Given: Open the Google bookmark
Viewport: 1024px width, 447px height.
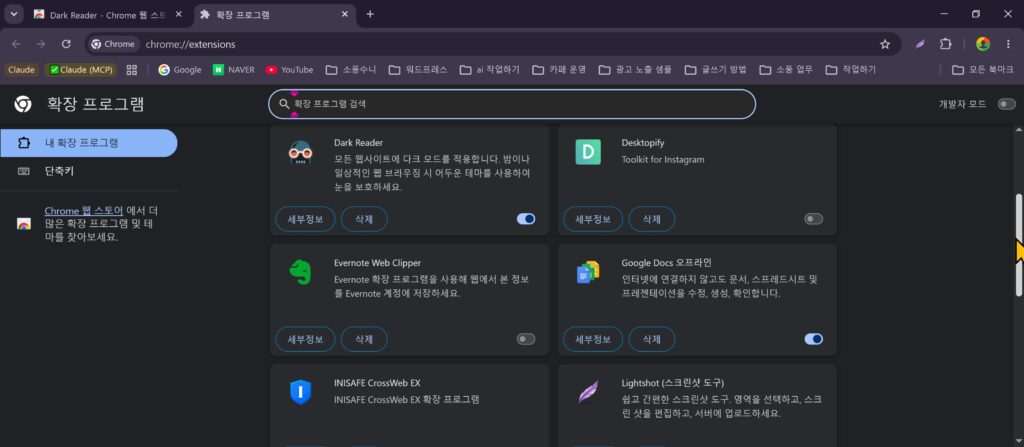Looking at the screenshot, I should 180,69.
